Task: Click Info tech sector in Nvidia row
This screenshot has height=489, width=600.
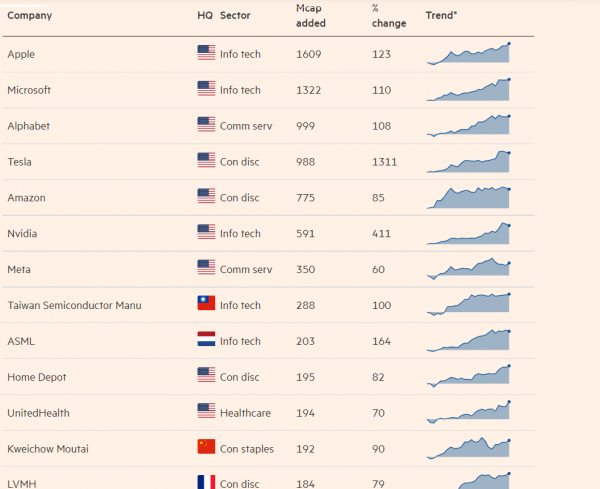Action: click(x=240, y=233)
